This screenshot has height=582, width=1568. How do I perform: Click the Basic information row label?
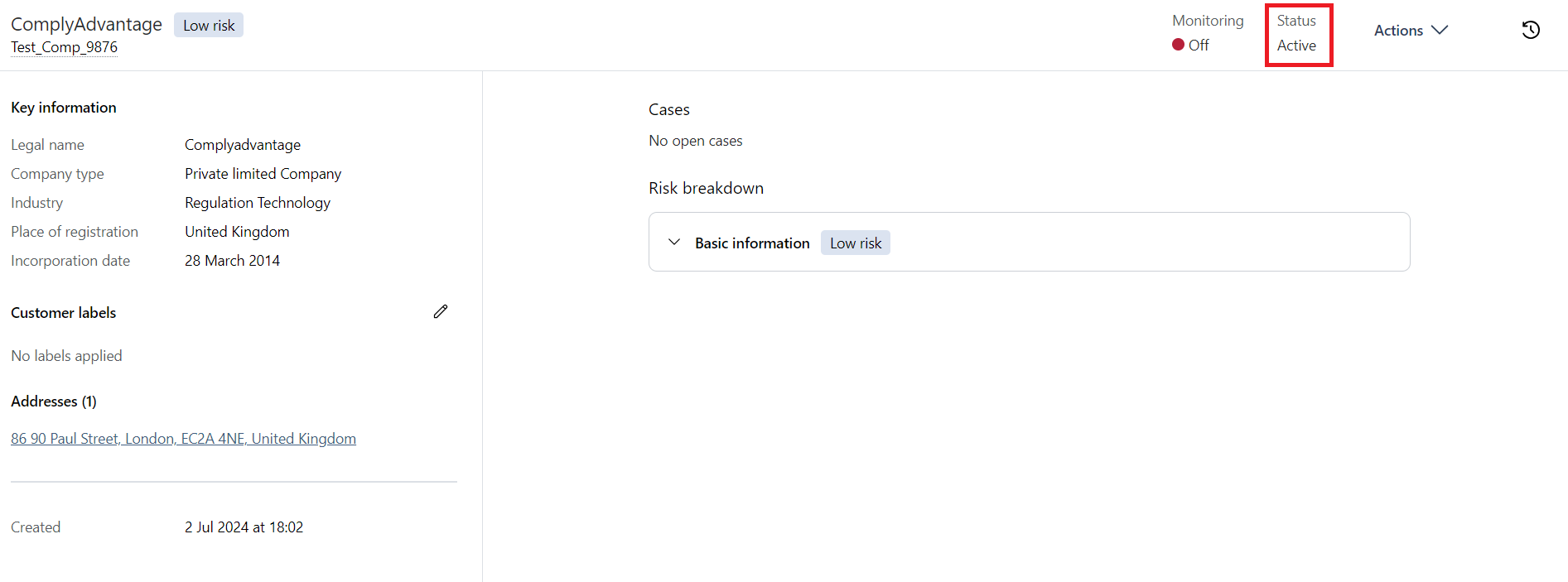(752, 243)
